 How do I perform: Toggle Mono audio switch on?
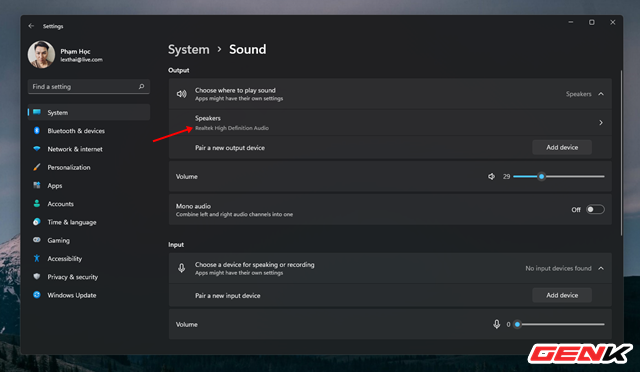(x=595, y=209)
